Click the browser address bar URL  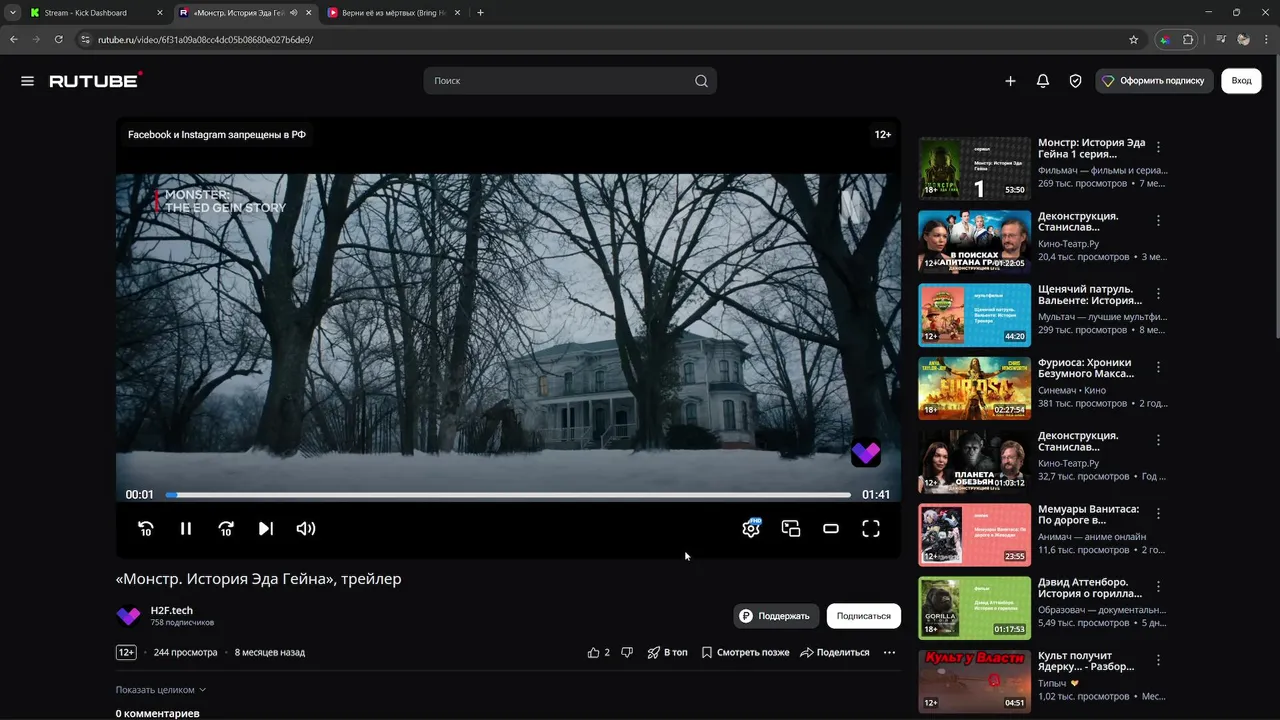pyautogui.click(x=205, y=40)
